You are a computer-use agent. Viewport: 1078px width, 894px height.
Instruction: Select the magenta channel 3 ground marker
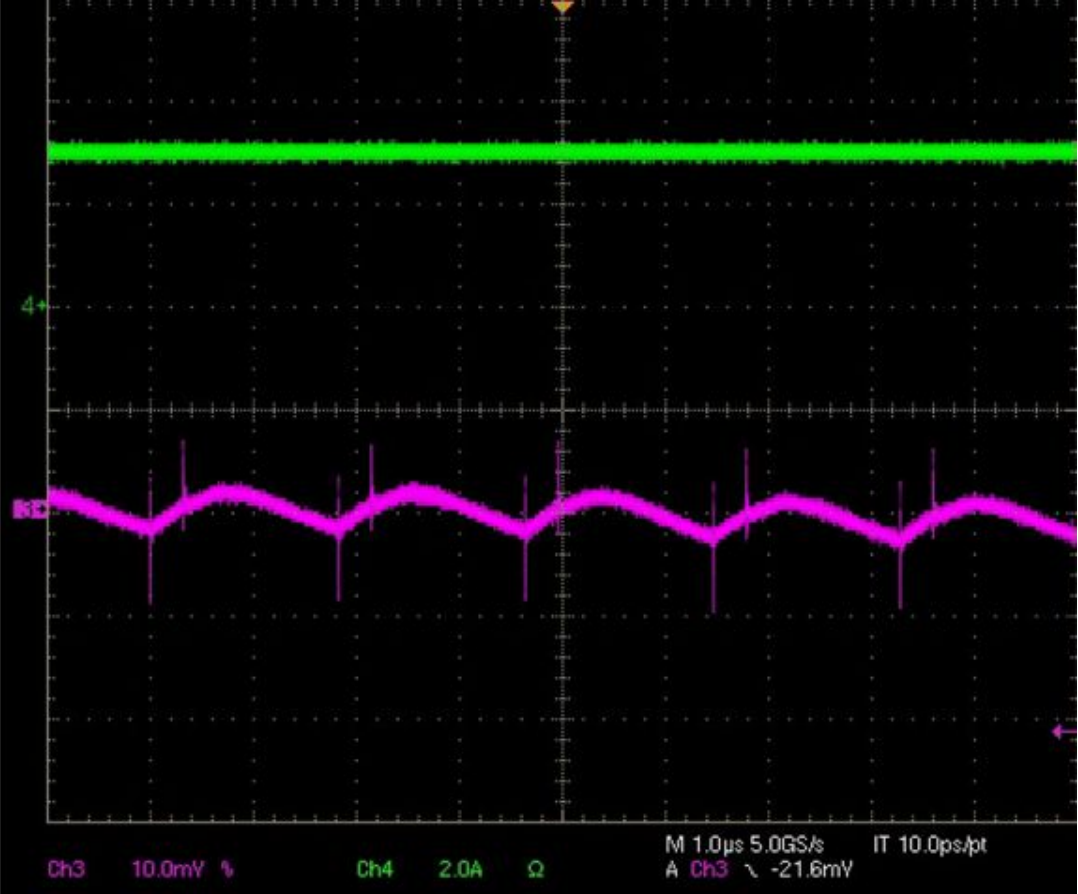tap(28, 510)
